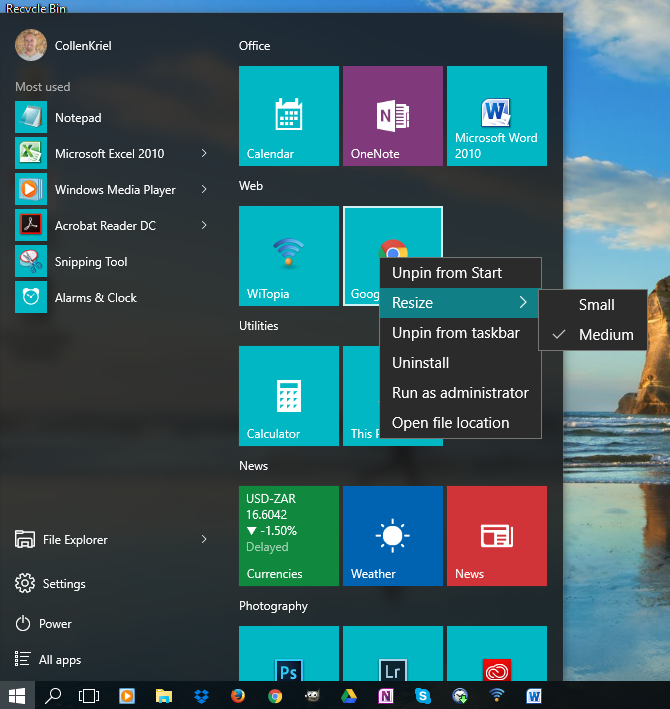Click the News group header

pyautogui.click(x=254, y=466)
